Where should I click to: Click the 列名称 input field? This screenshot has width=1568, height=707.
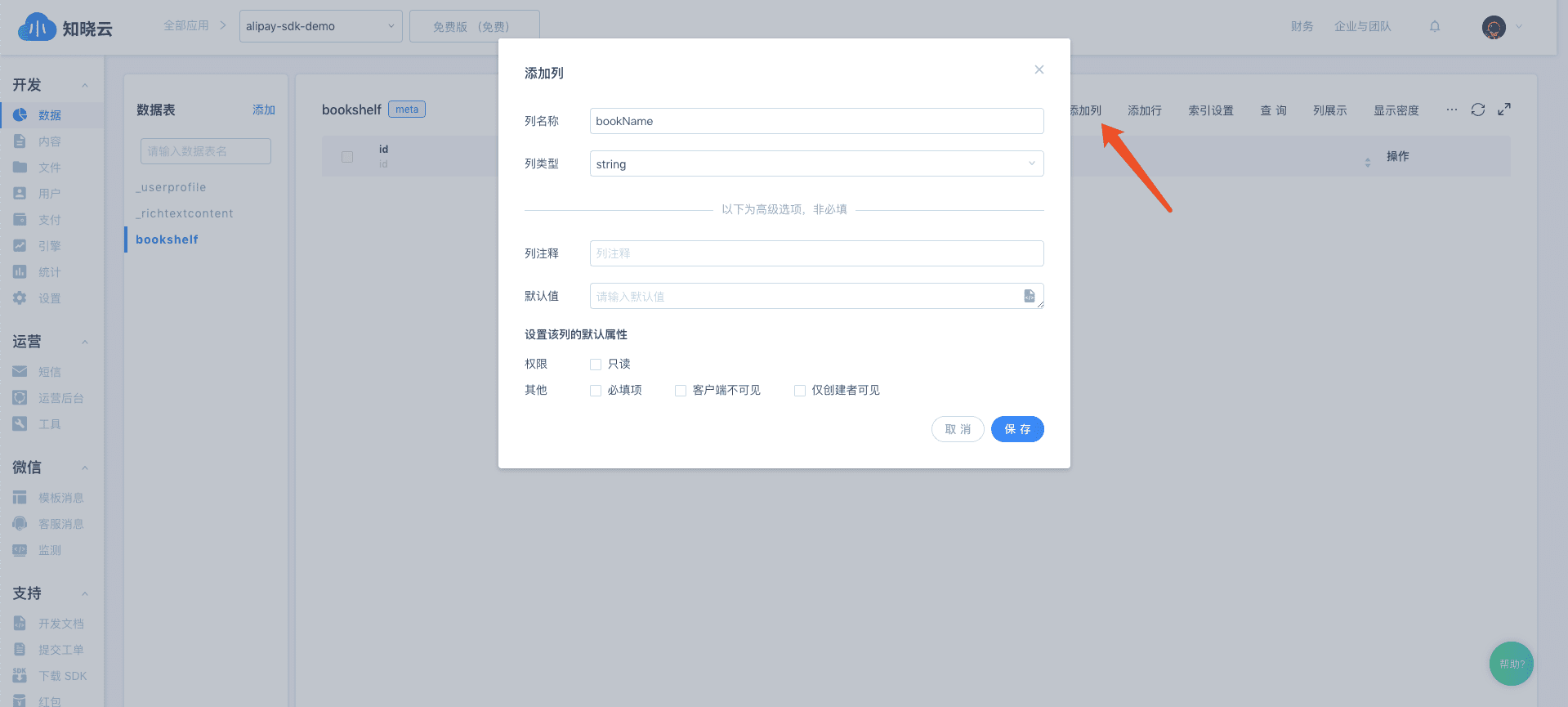click(817, 121)
